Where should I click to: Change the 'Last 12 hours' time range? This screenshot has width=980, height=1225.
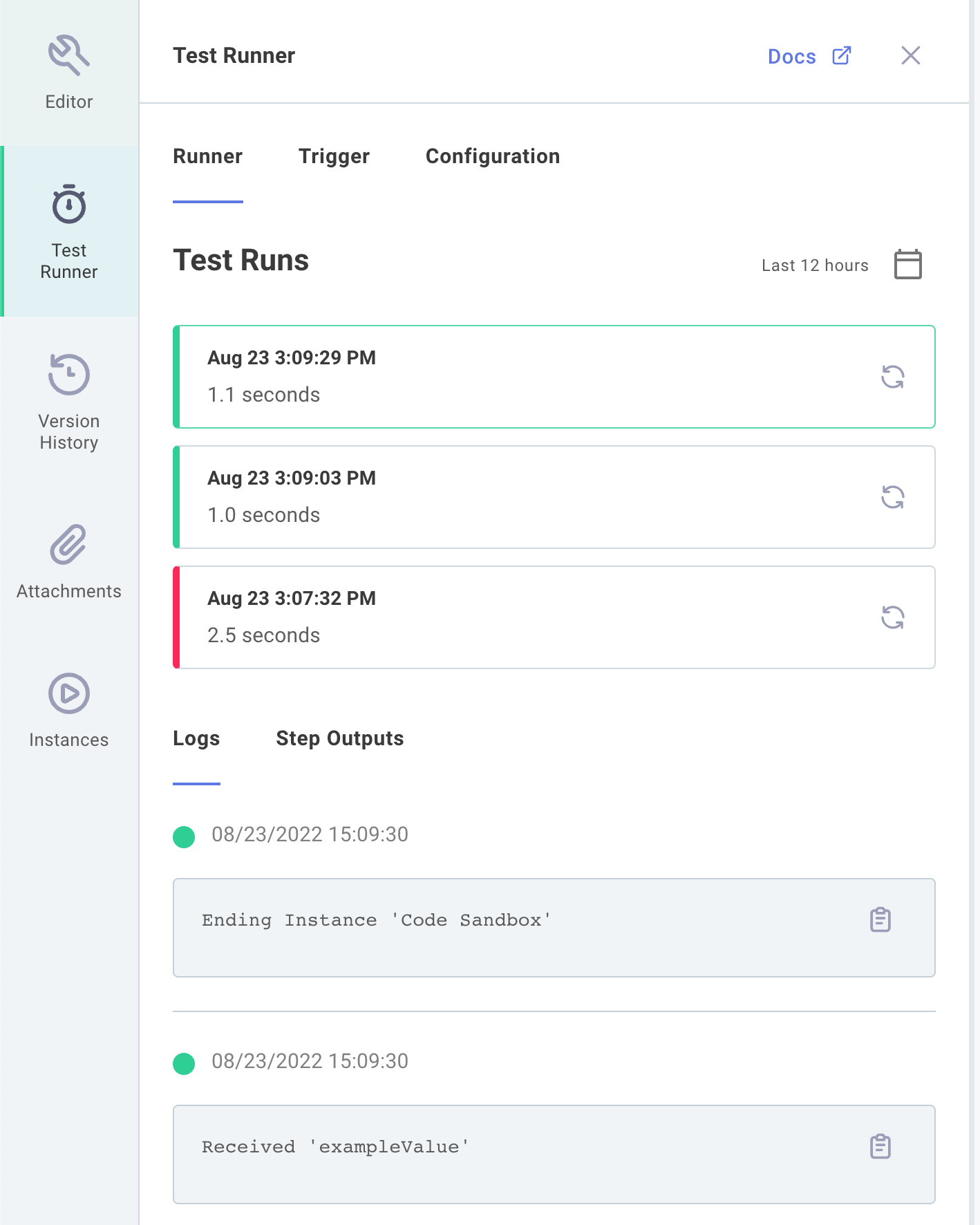tap(815, 265)
